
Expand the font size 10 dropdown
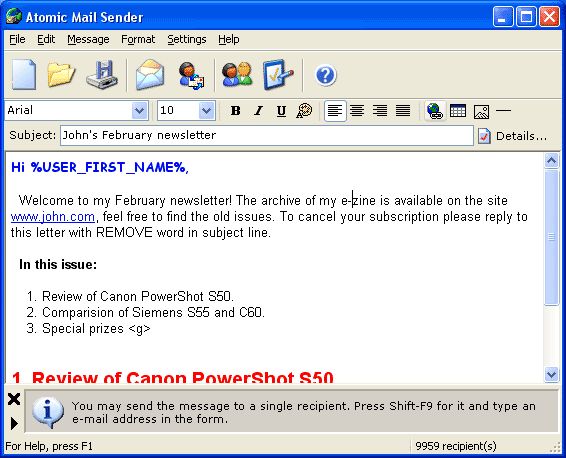(206, 110)
